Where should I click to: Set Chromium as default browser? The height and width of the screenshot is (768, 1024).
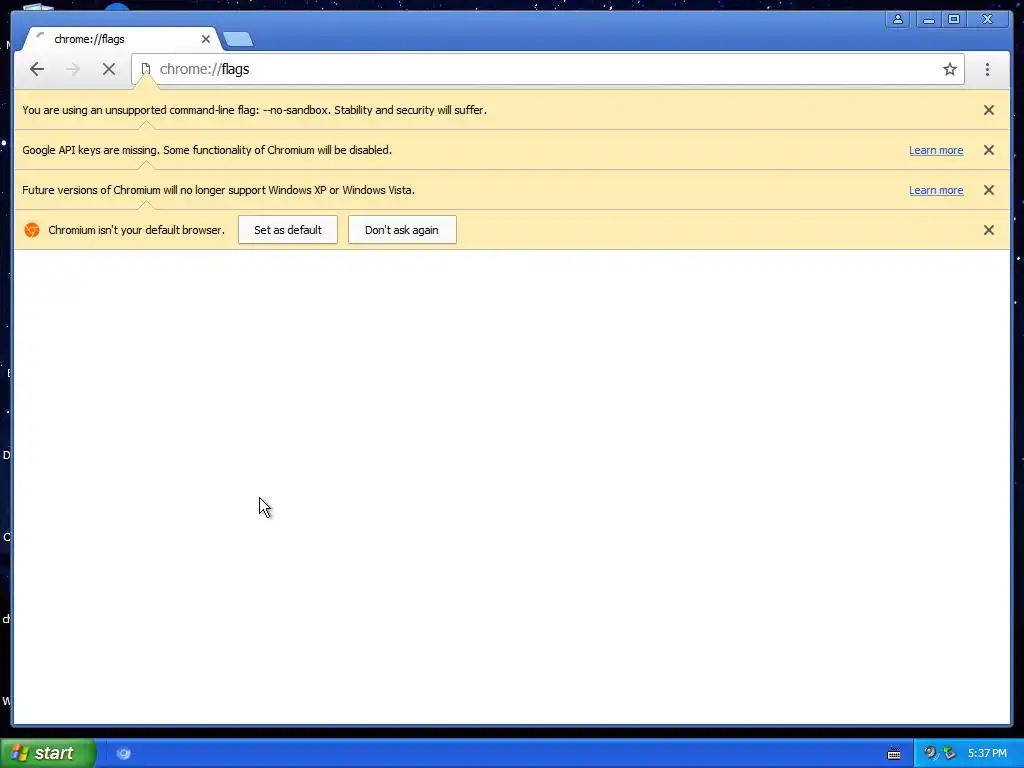288,230
